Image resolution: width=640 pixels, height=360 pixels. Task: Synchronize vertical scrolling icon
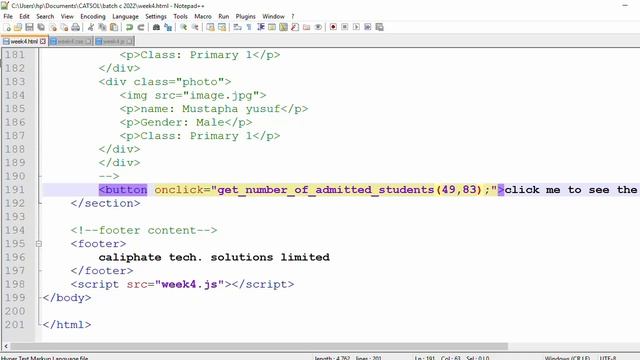(210, 27)
